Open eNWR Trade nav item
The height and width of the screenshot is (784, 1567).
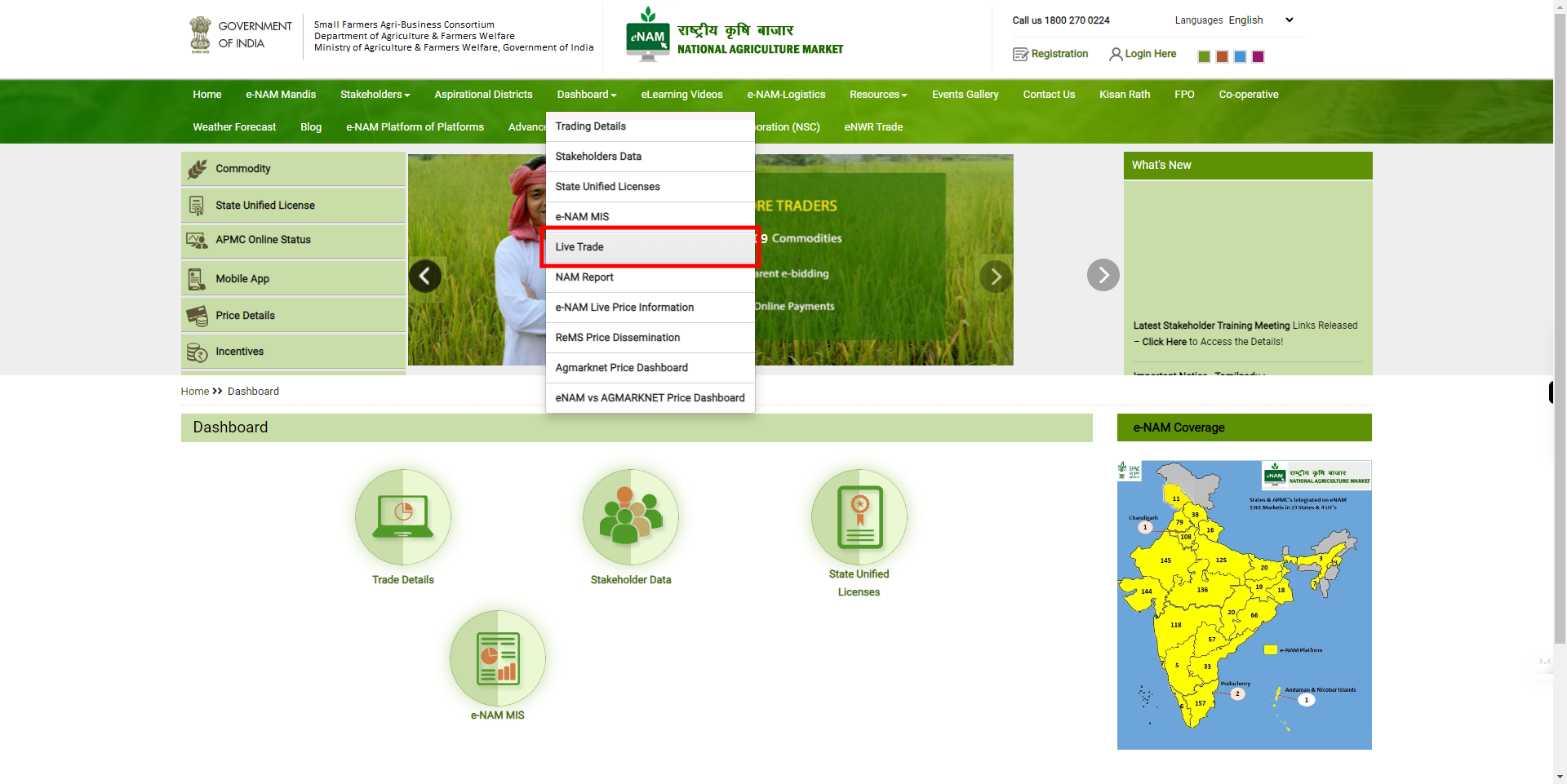(873, 127)
